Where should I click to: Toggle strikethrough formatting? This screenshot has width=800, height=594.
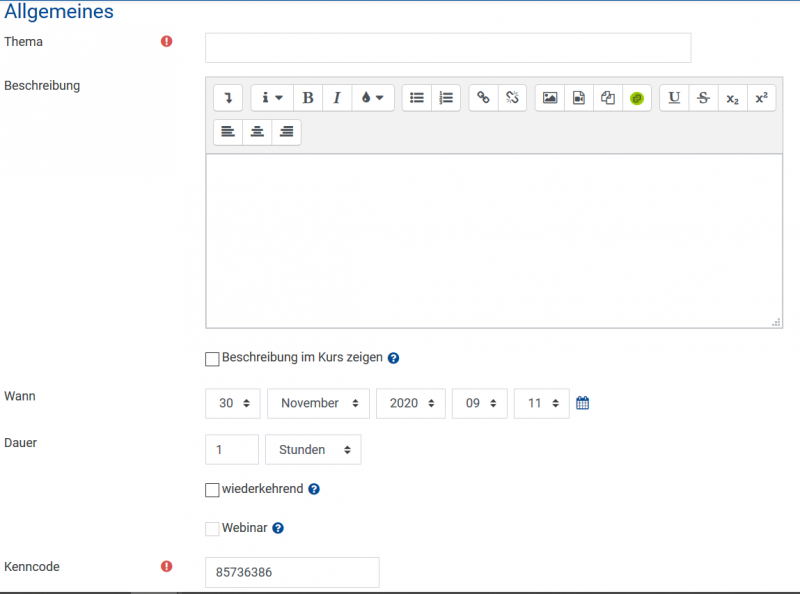[703, 98]
